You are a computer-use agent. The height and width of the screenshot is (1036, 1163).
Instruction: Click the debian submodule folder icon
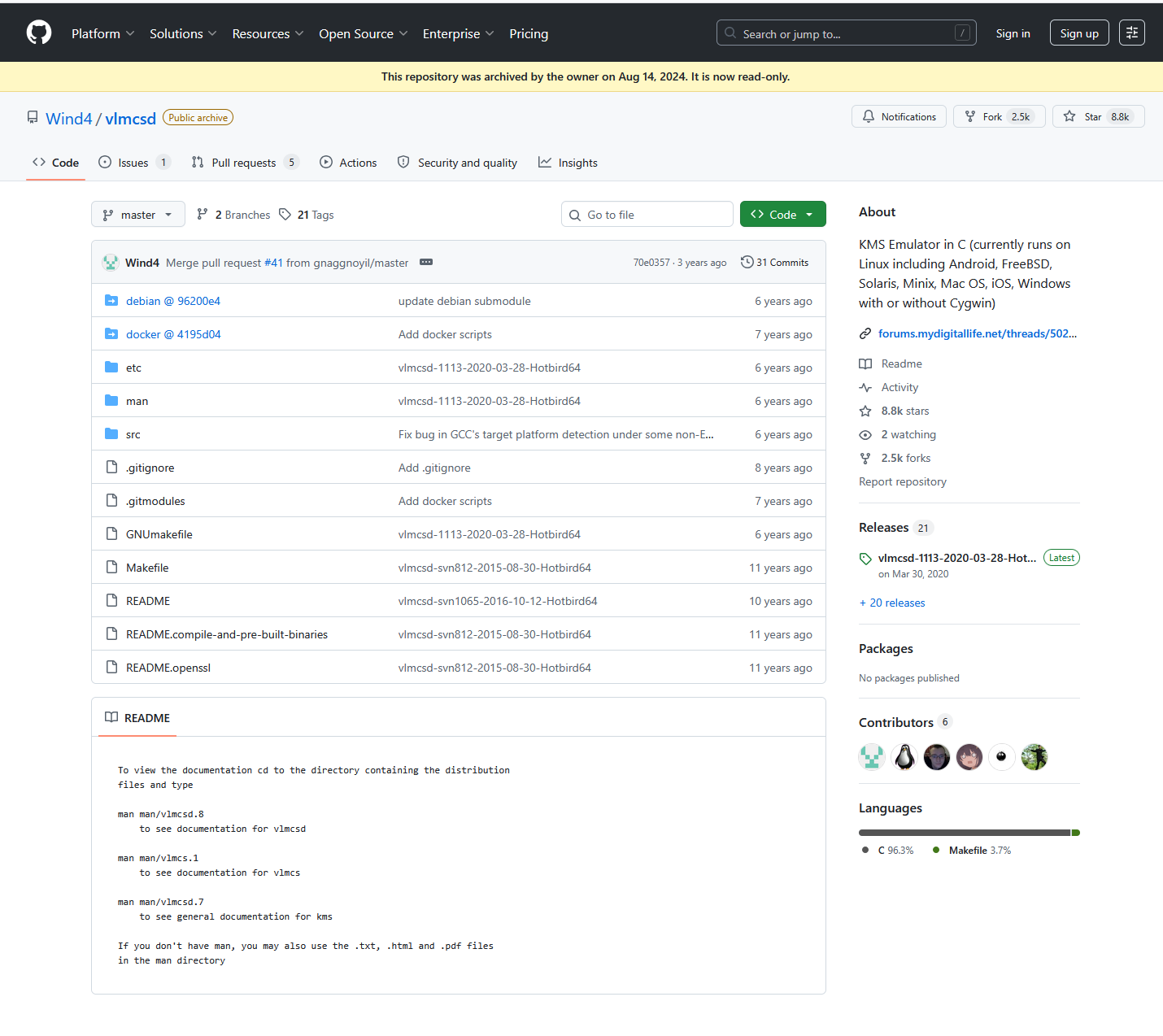111,301
